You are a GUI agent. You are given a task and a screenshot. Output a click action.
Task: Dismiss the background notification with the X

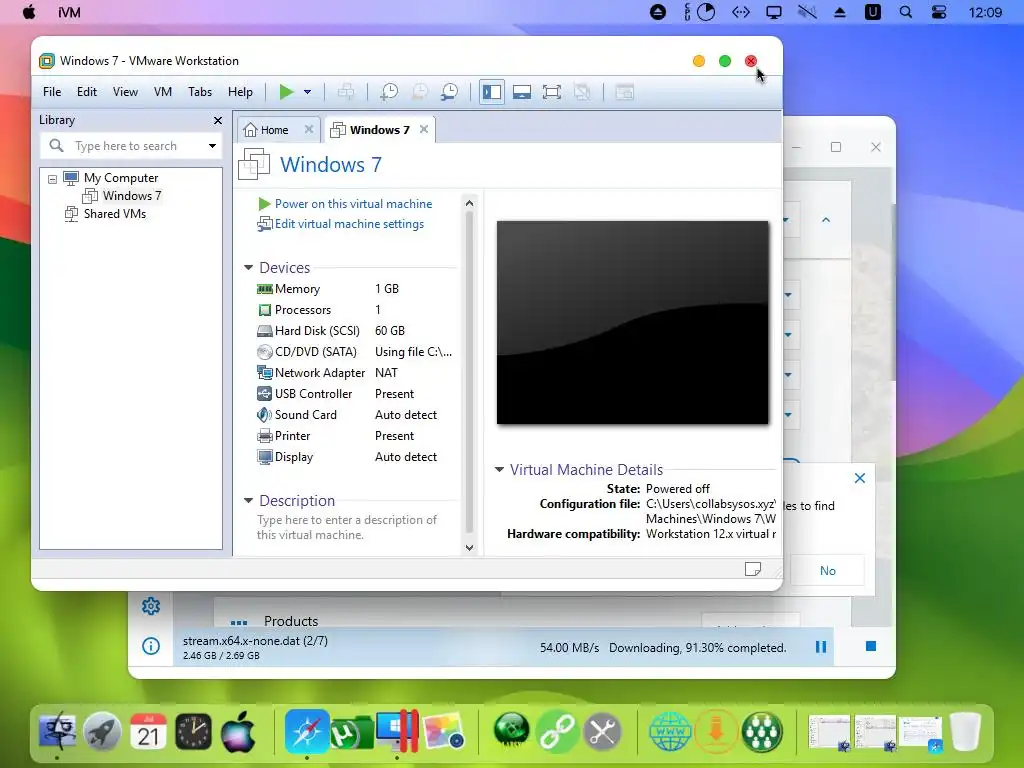coord(859,478)
